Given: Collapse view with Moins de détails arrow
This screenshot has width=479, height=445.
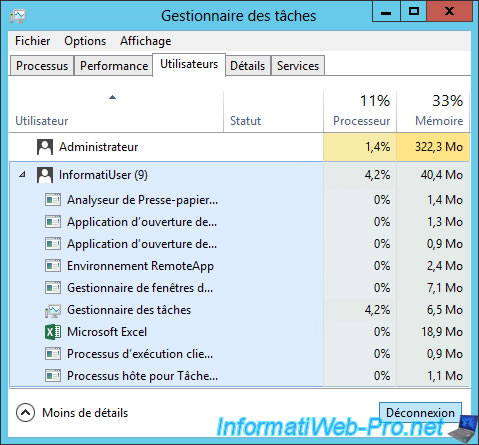Looking at the screenshot, I should 25,413.
